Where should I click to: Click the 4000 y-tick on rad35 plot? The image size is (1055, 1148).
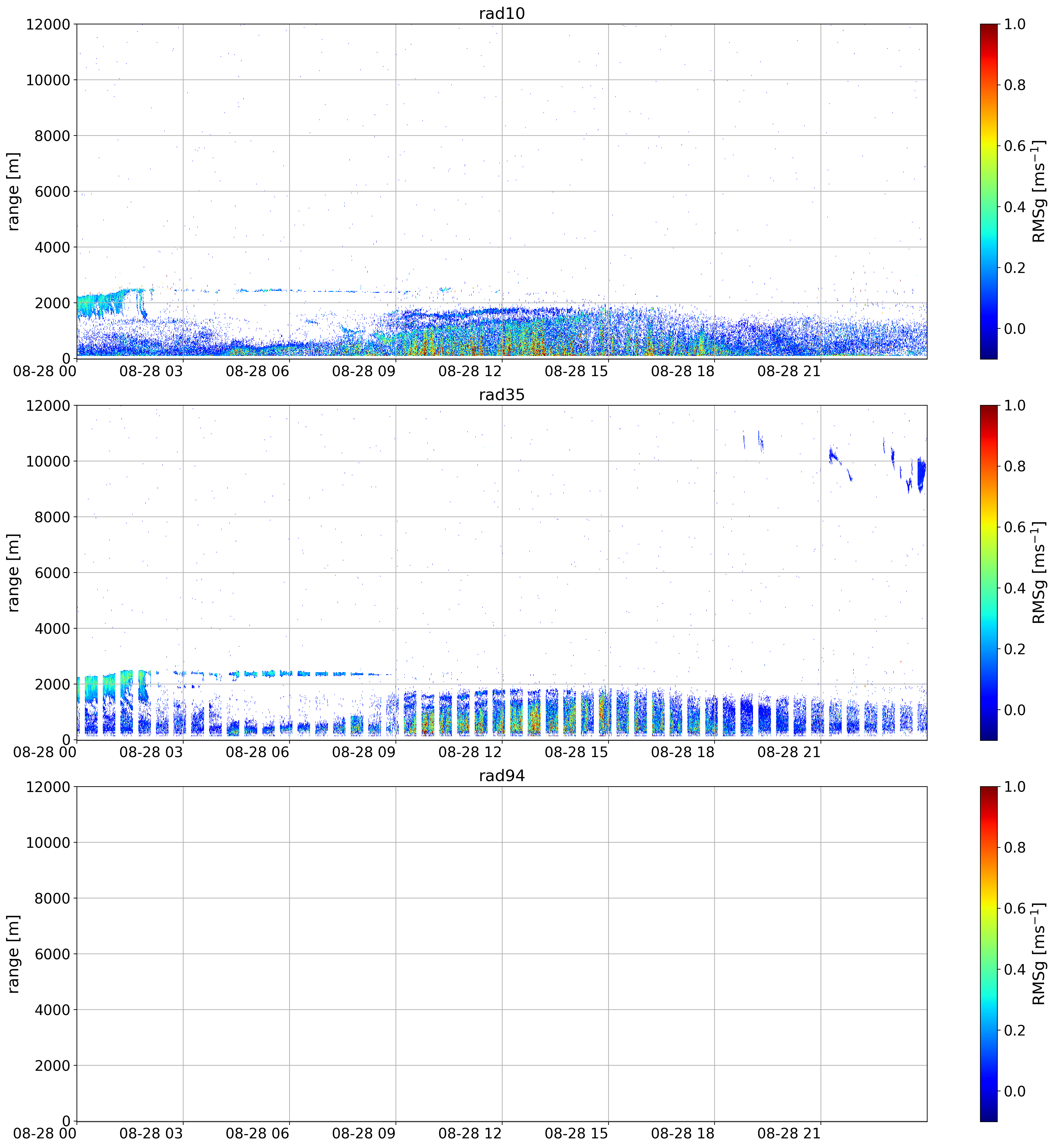click(x=52, y=628)
